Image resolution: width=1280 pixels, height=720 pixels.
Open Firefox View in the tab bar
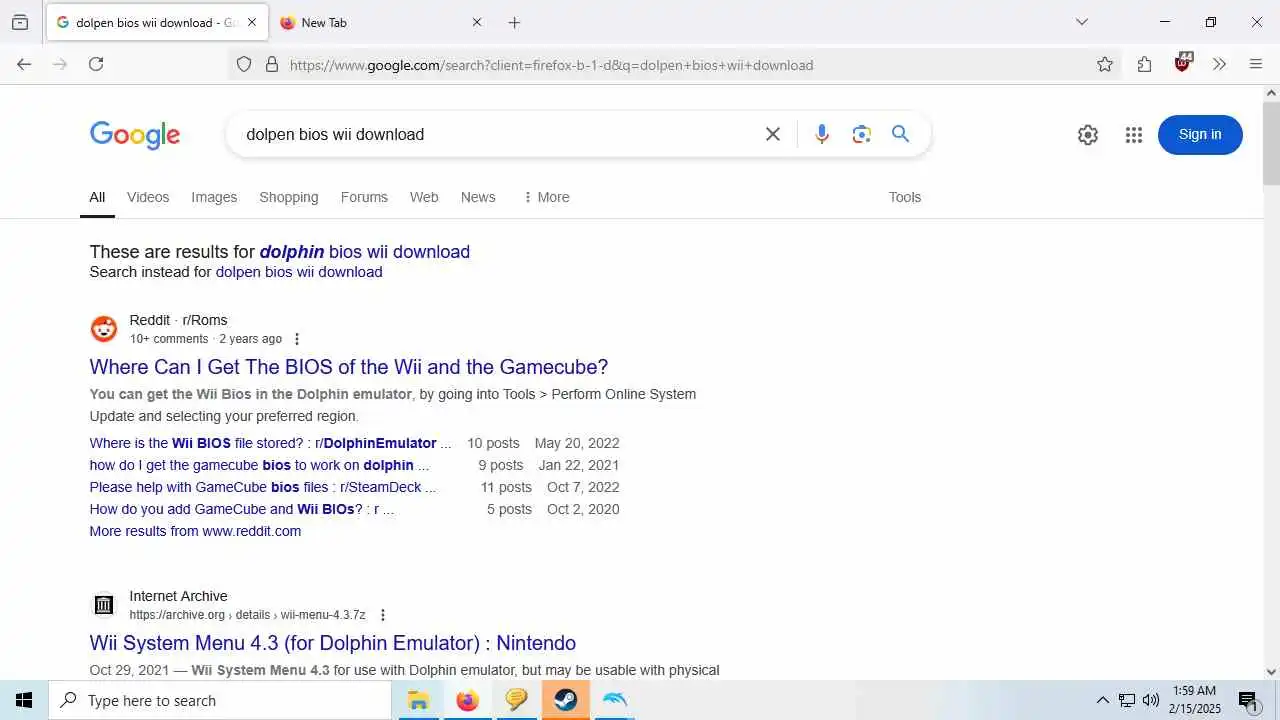(20, 22)
